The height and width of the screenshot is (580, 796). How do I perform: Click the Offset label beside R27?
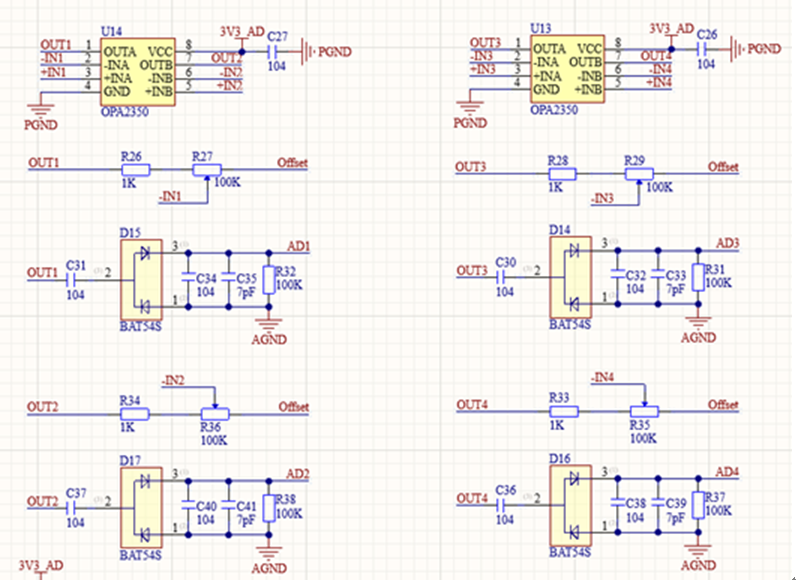[x=292, y=163]
